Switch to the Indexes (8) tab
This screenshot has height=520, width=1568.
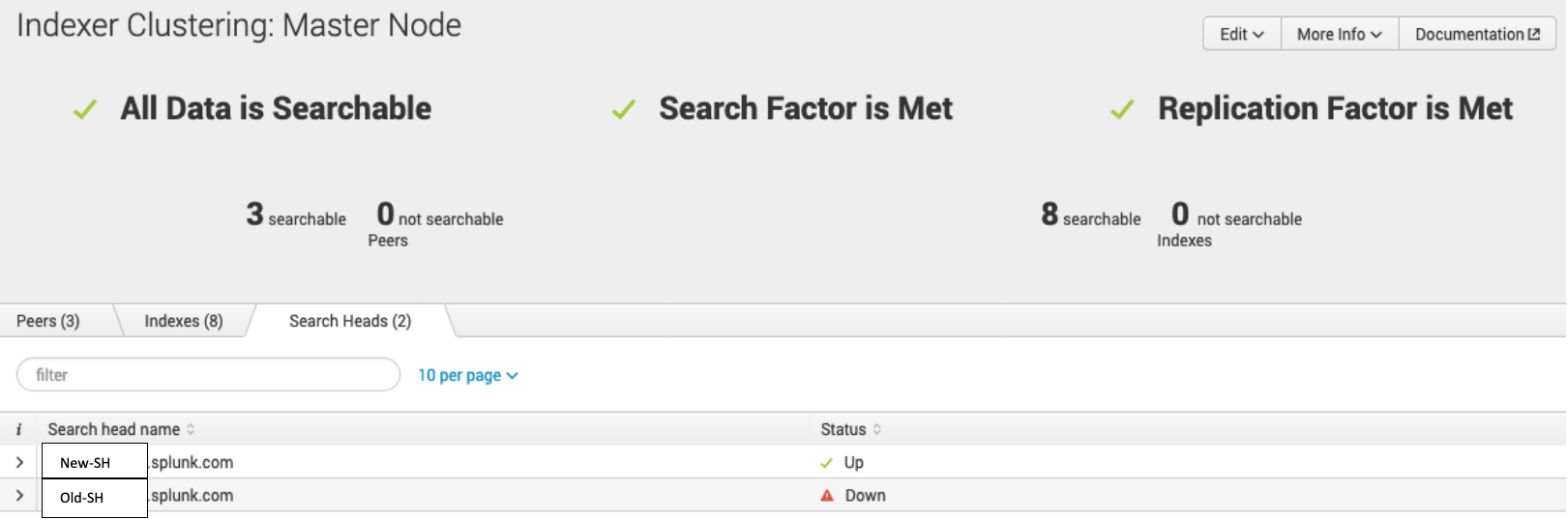click(x=184, y=321)
